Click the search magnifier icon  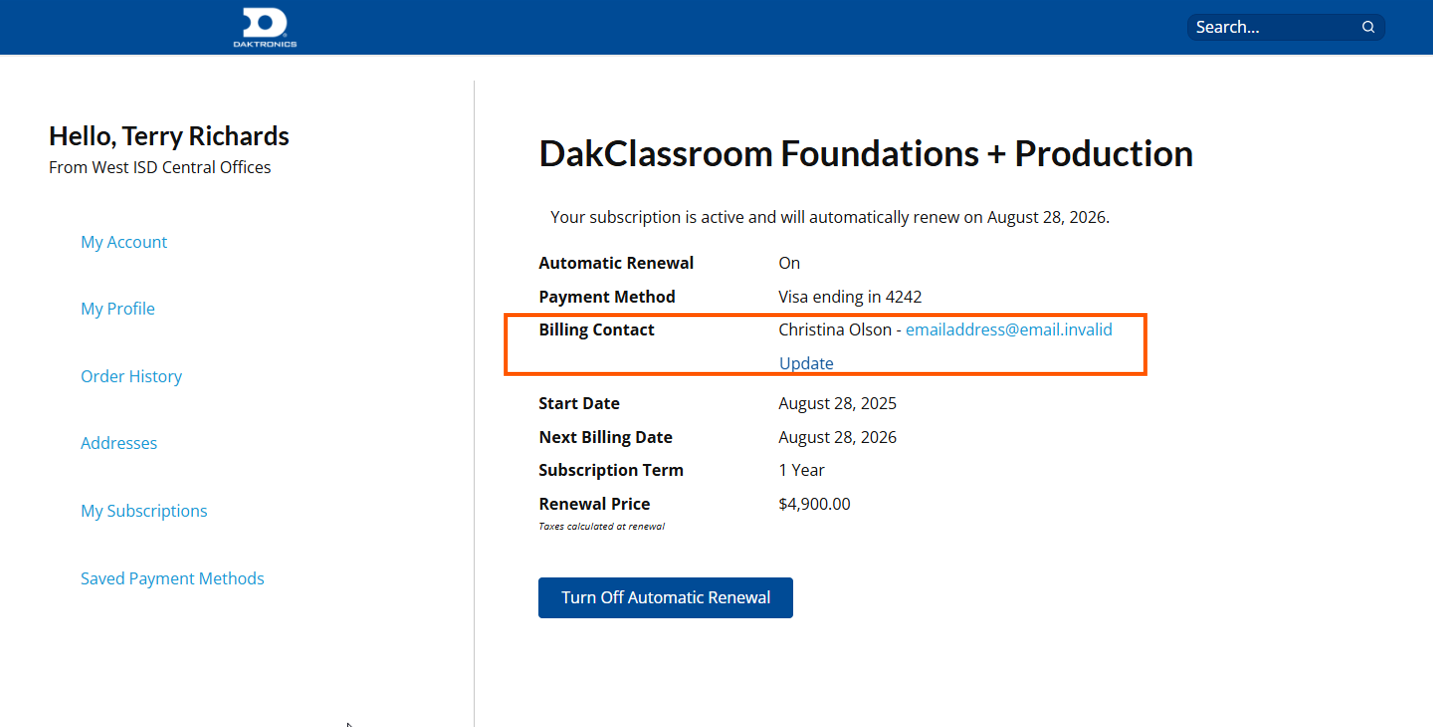(x=1368, y=27)
